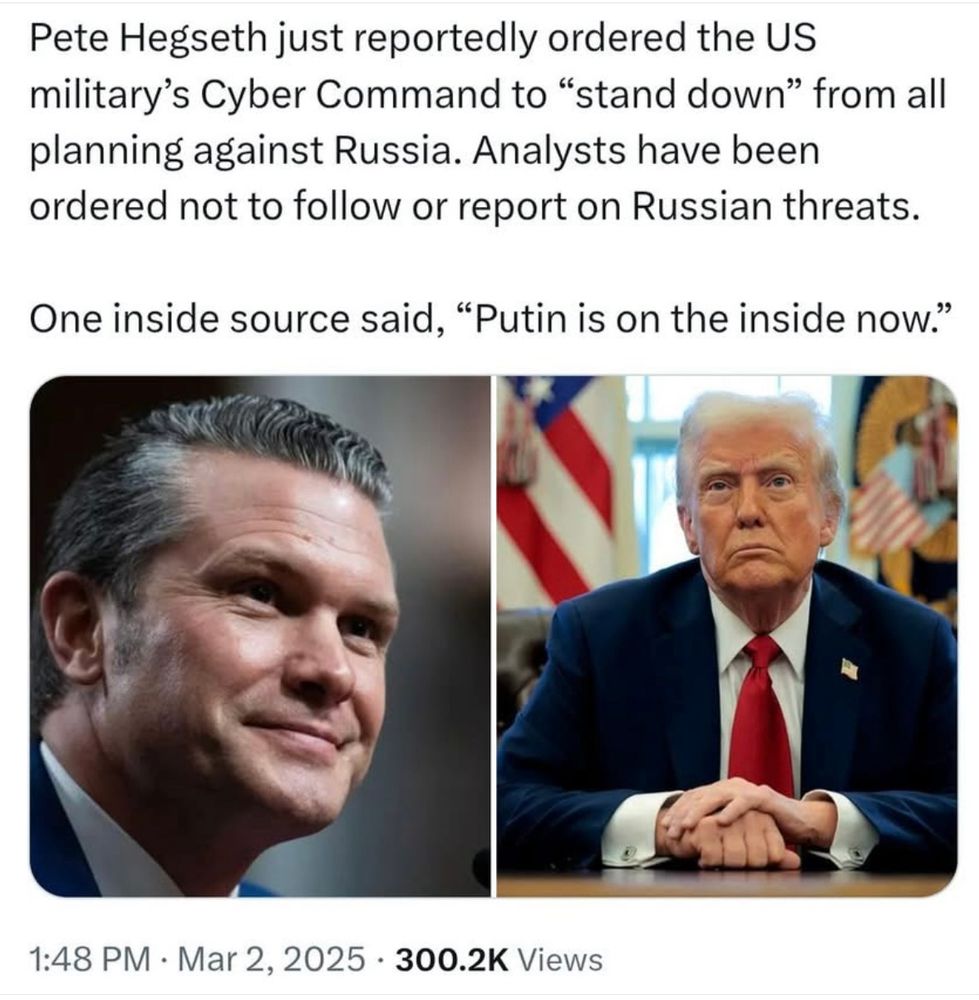Click the "Putin is on the inside now." quote
Viewport: 979px width, 1000px height.
click(x=705, y=318)
